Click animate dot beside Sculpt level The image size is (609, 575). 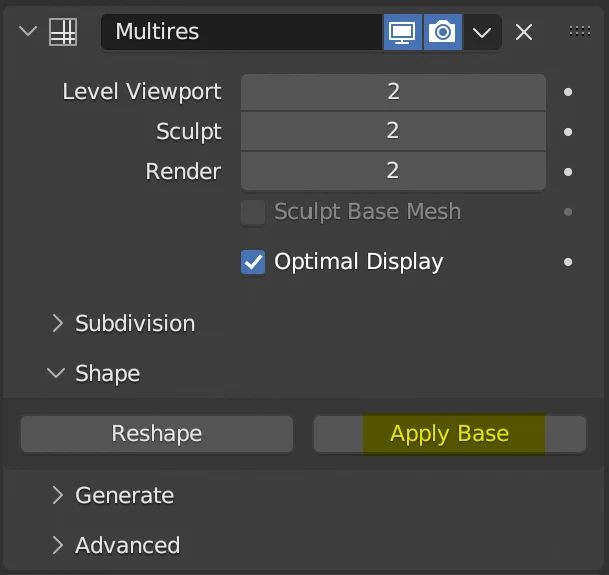pos(568,132)
